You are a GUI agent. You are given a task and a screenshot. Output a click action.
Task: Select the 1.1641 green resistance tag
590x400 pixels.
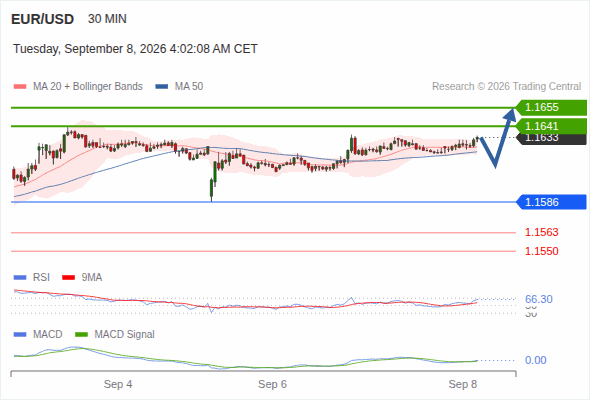coord(551,126)
